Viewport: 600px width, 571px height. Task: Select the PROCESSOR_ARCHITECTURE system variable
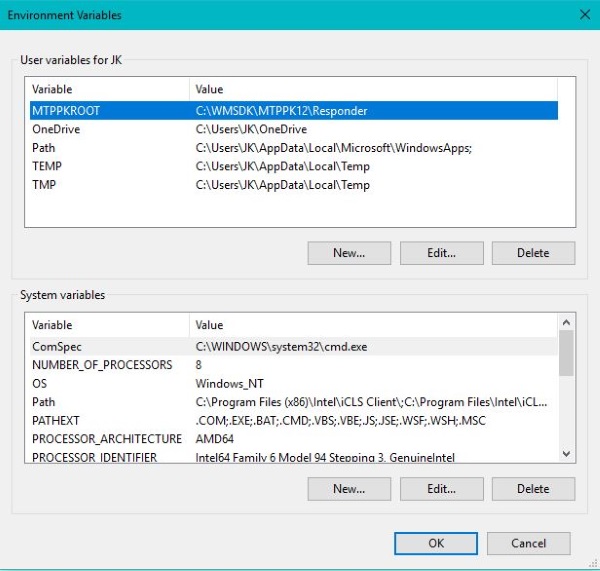(x=293, y=439)
